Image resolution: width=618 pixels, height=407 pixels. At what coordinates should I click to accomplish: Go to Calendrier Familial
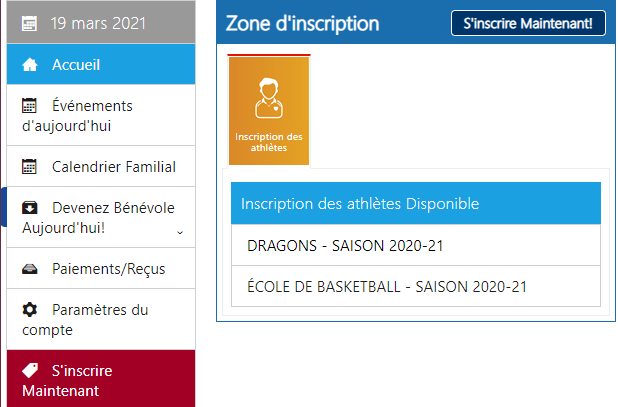pyautogui.click(x=101, y=166)
